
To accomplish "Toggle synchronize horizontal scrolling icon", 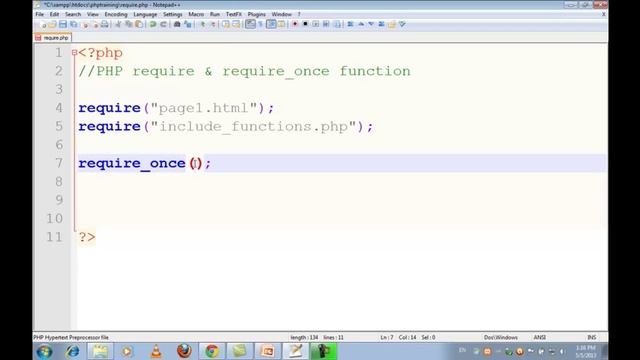I will (236, 24).
